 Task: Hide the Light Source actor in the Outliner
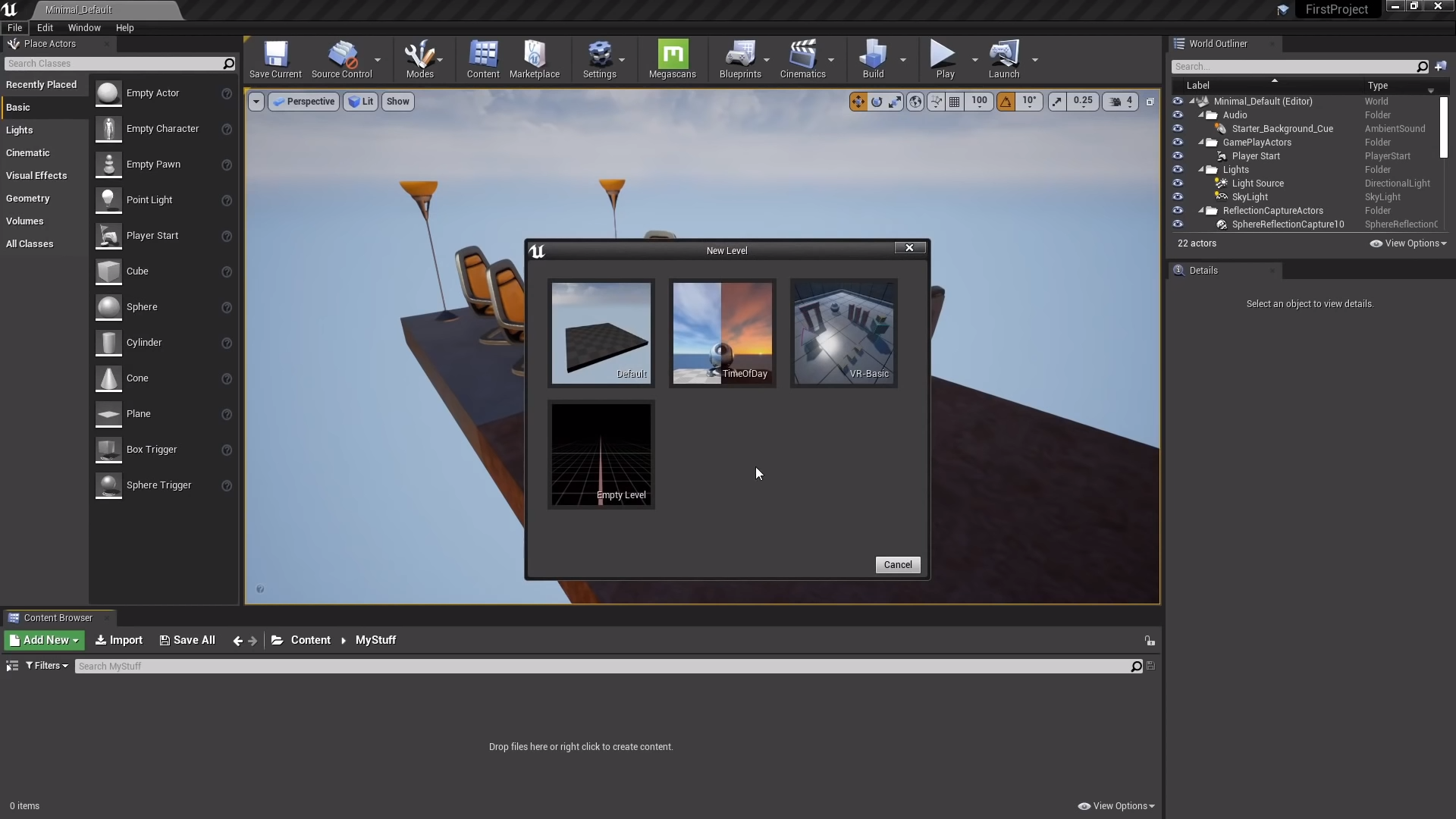[x=1178, y=184]
